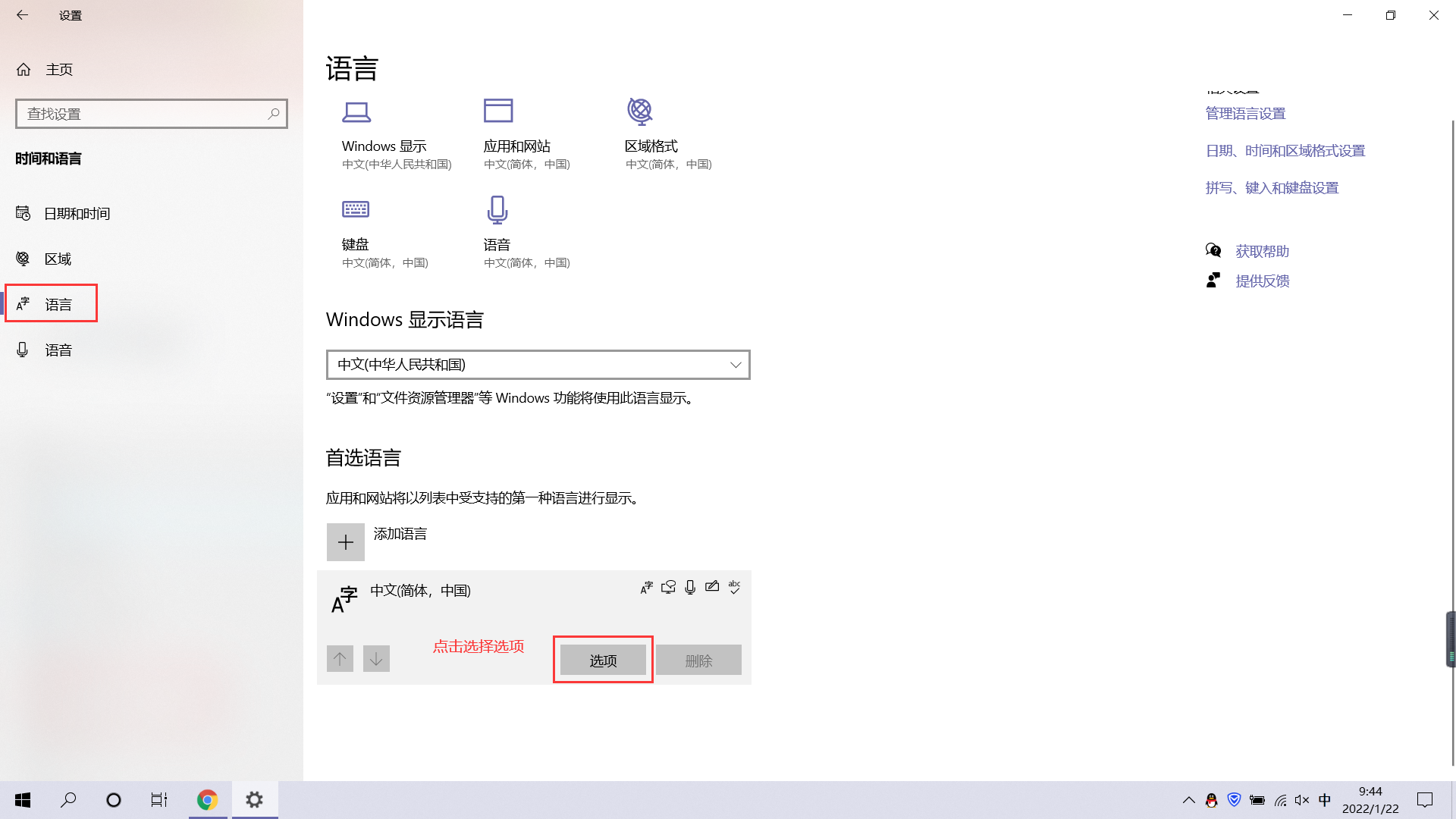The image size is (1456, 819).
Task: Show hidden system tray icons
Action: [1188, 800]
